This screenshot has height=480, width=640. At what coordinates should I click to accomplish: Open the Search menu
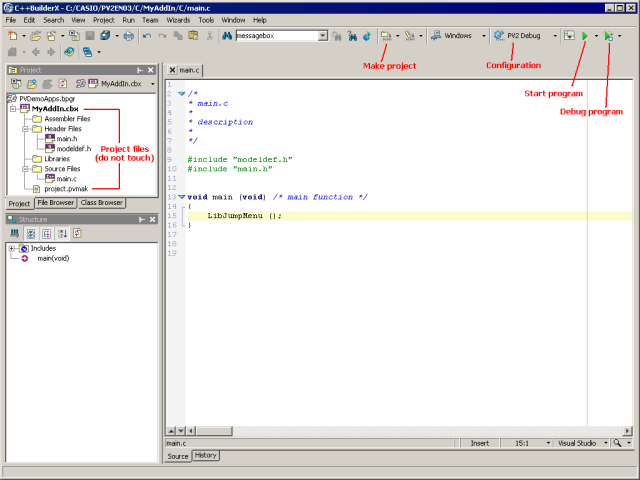[53, 20]
